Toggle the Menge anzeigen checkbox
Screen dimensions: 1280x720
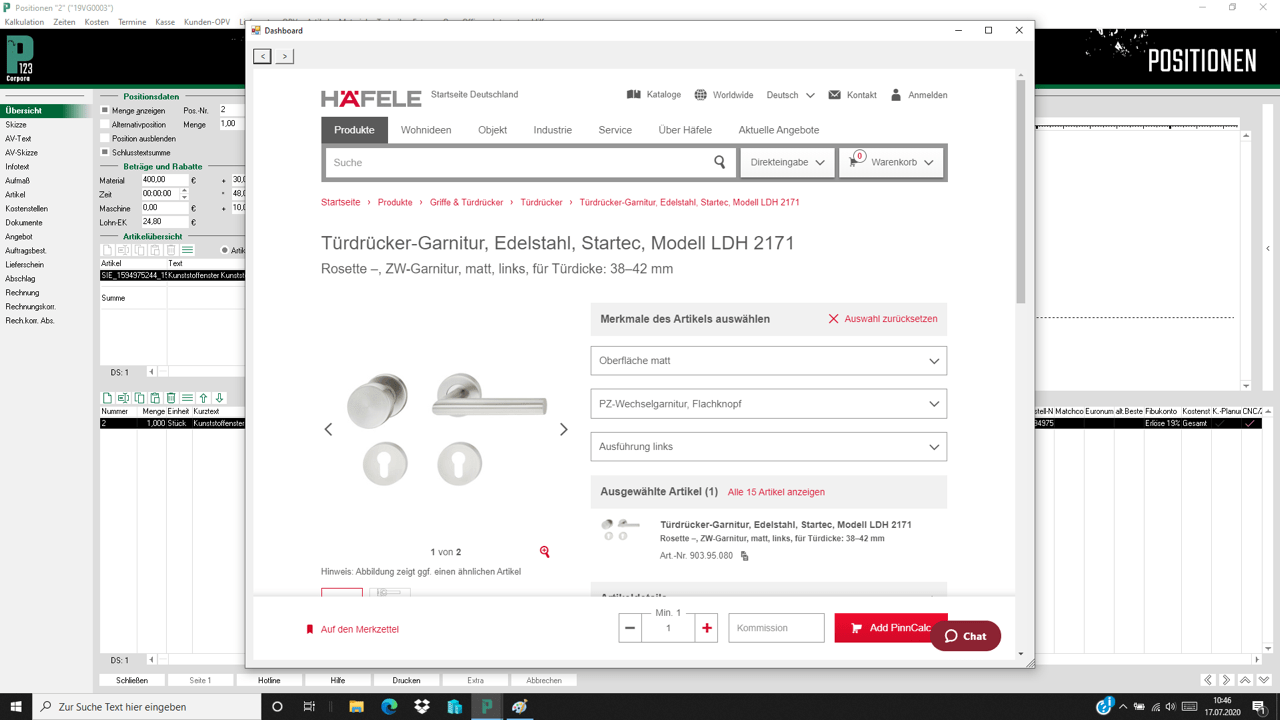[105, 110]
